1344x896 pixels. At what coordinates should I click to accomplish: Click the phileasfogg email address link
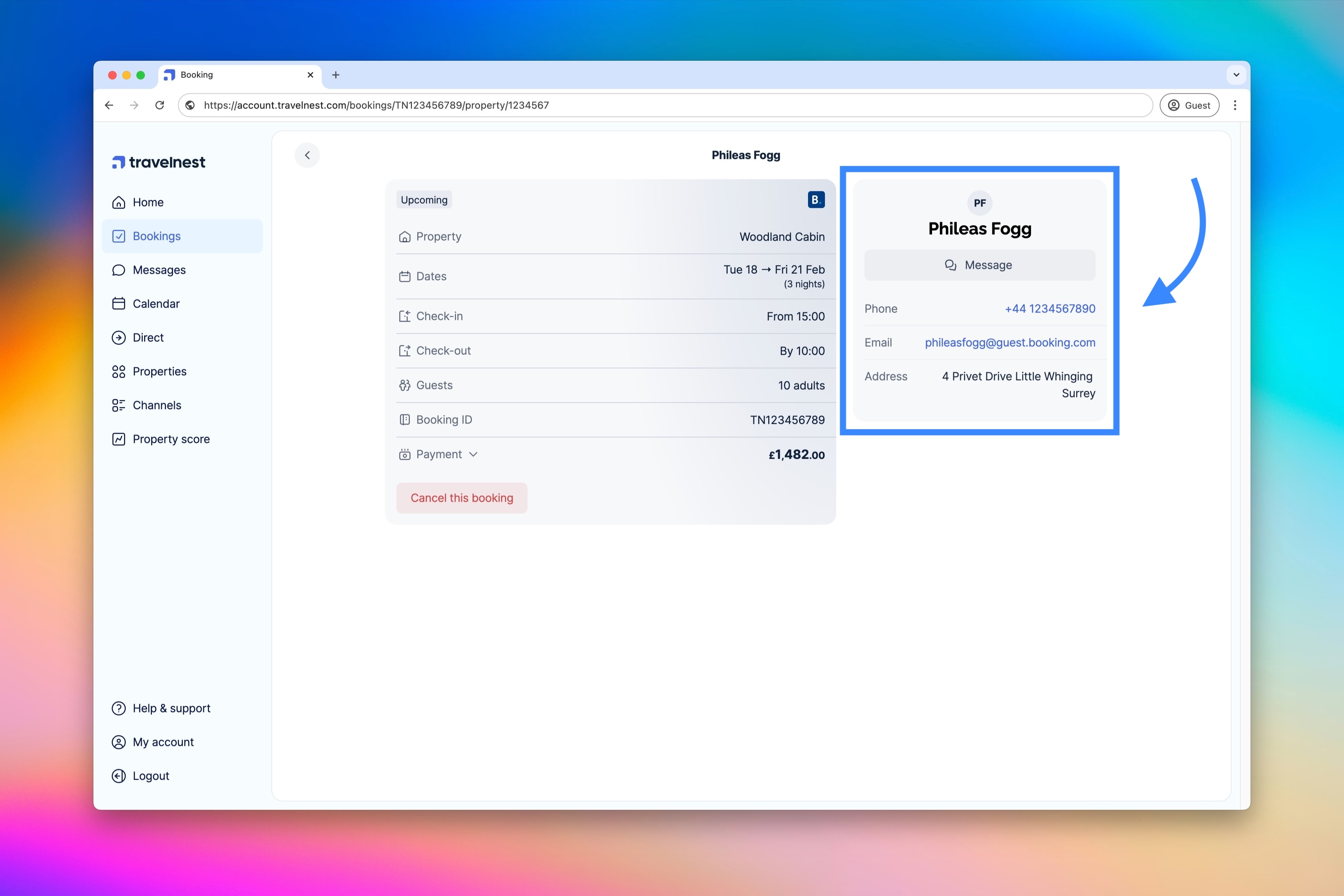click(x=1010, y=343)
